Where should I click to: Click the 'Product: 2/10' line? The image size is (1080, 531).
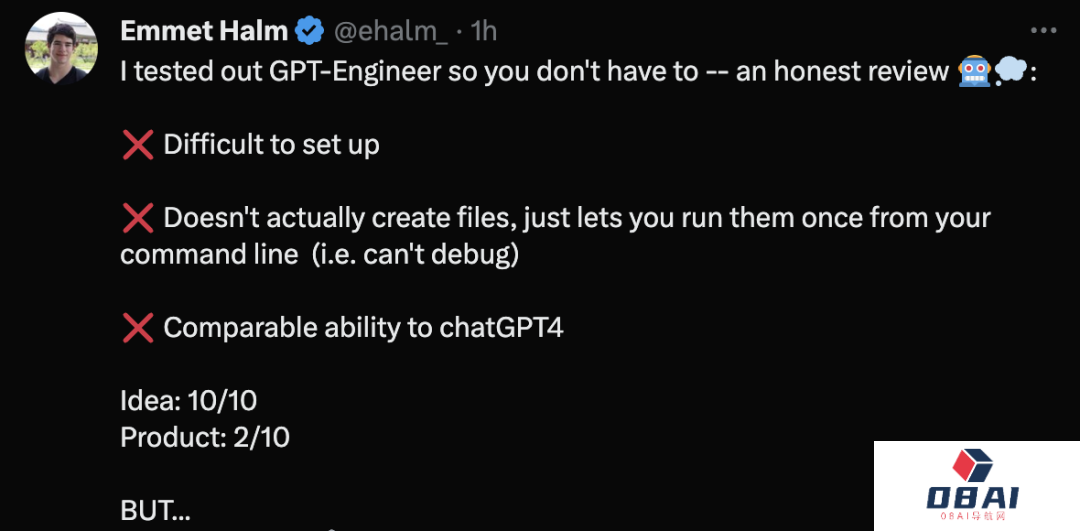pos(204,437)
